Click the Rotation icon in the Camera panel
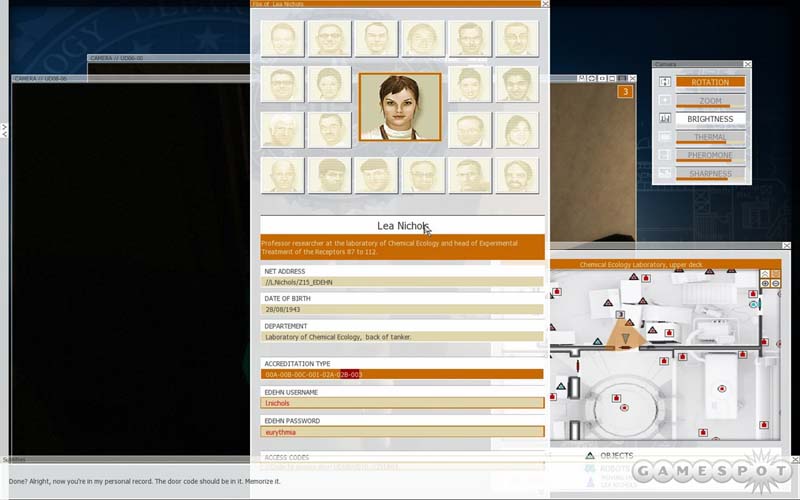The height and width of the screenshot is (500, 800). (665, 82)
